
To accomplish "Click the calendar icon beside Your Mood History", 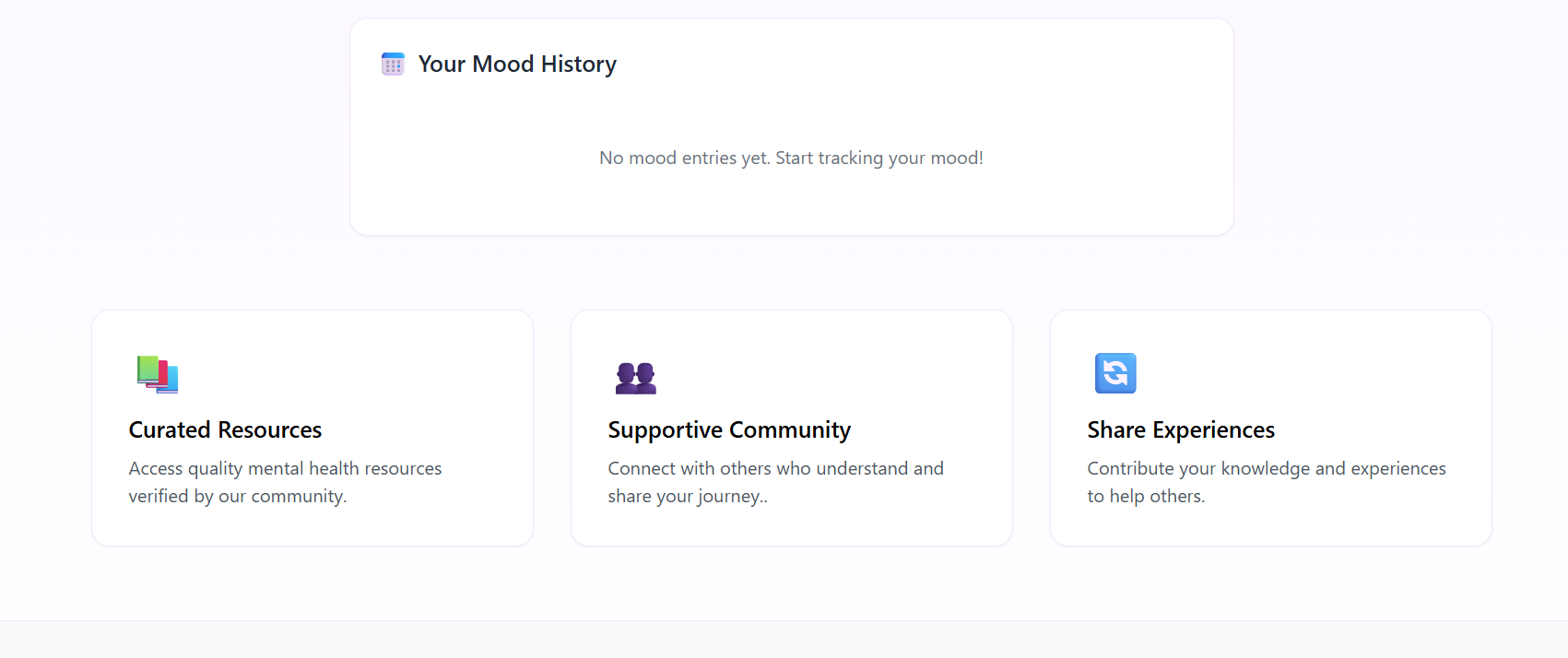I will pos(393,65).
